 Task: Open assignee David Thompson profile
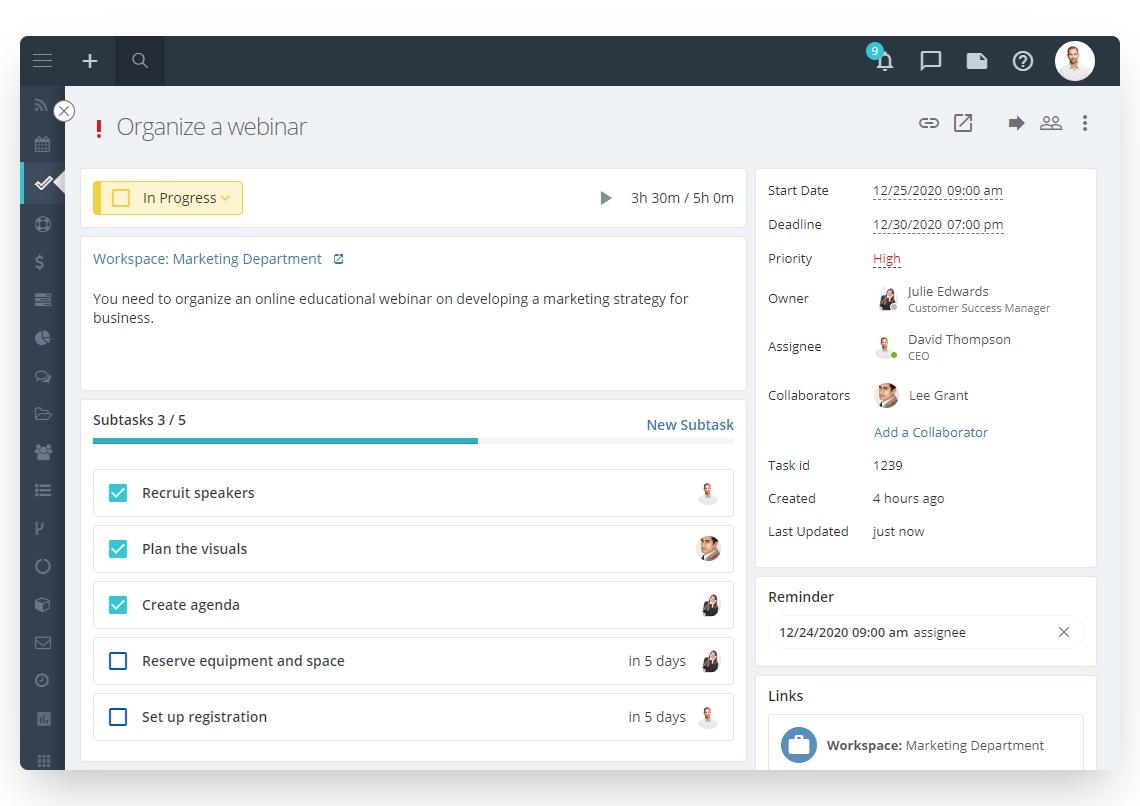959,339
